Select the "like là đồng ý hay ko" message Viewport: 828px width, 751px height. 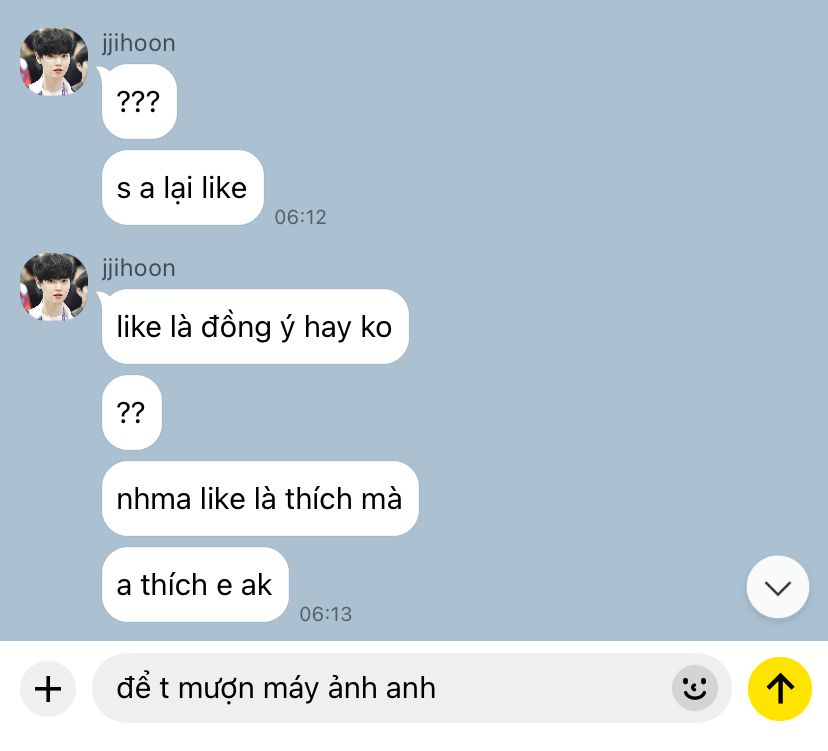[x=255, y=326]
